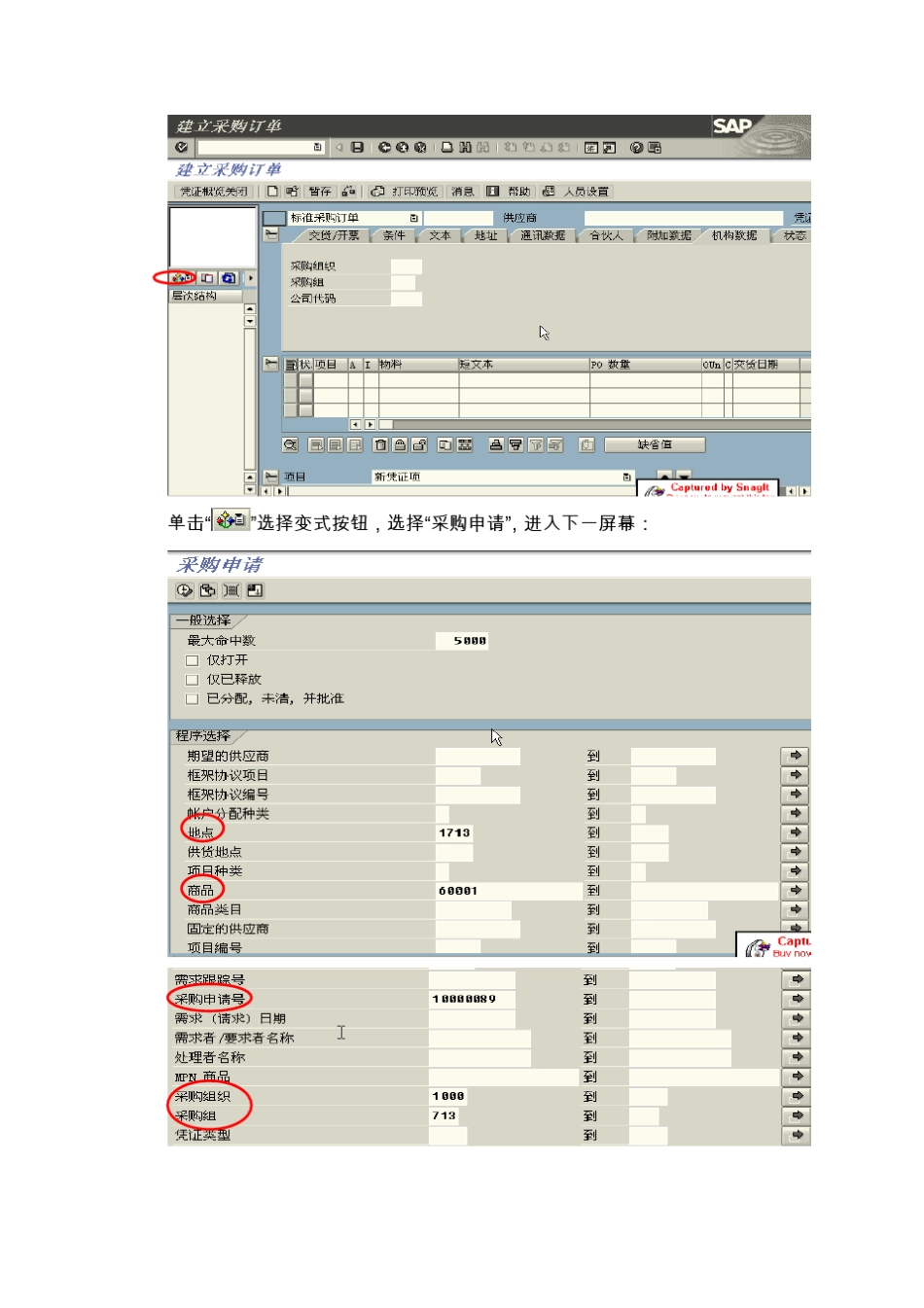The height and width of the screenshot is (1308, 924).
Task: Click the item detail magnifier icon below the table
Action: point(290,444)
